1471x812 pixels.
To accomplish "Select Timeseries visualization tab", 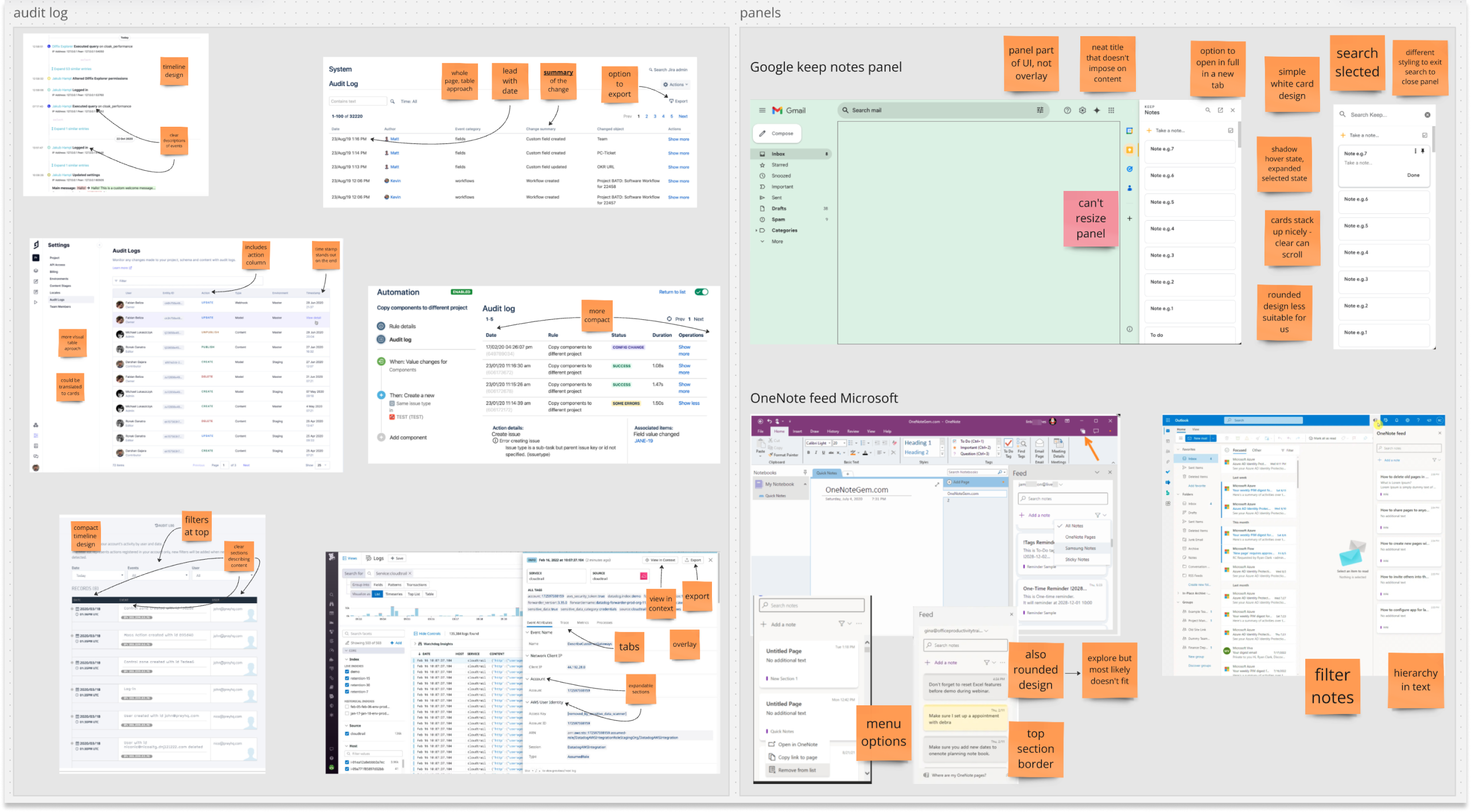I will pos(394,594).
